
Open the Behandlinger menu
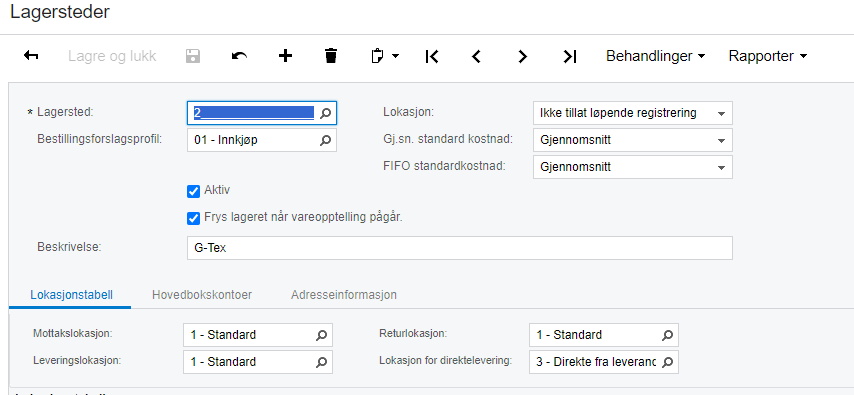[655, 56]
